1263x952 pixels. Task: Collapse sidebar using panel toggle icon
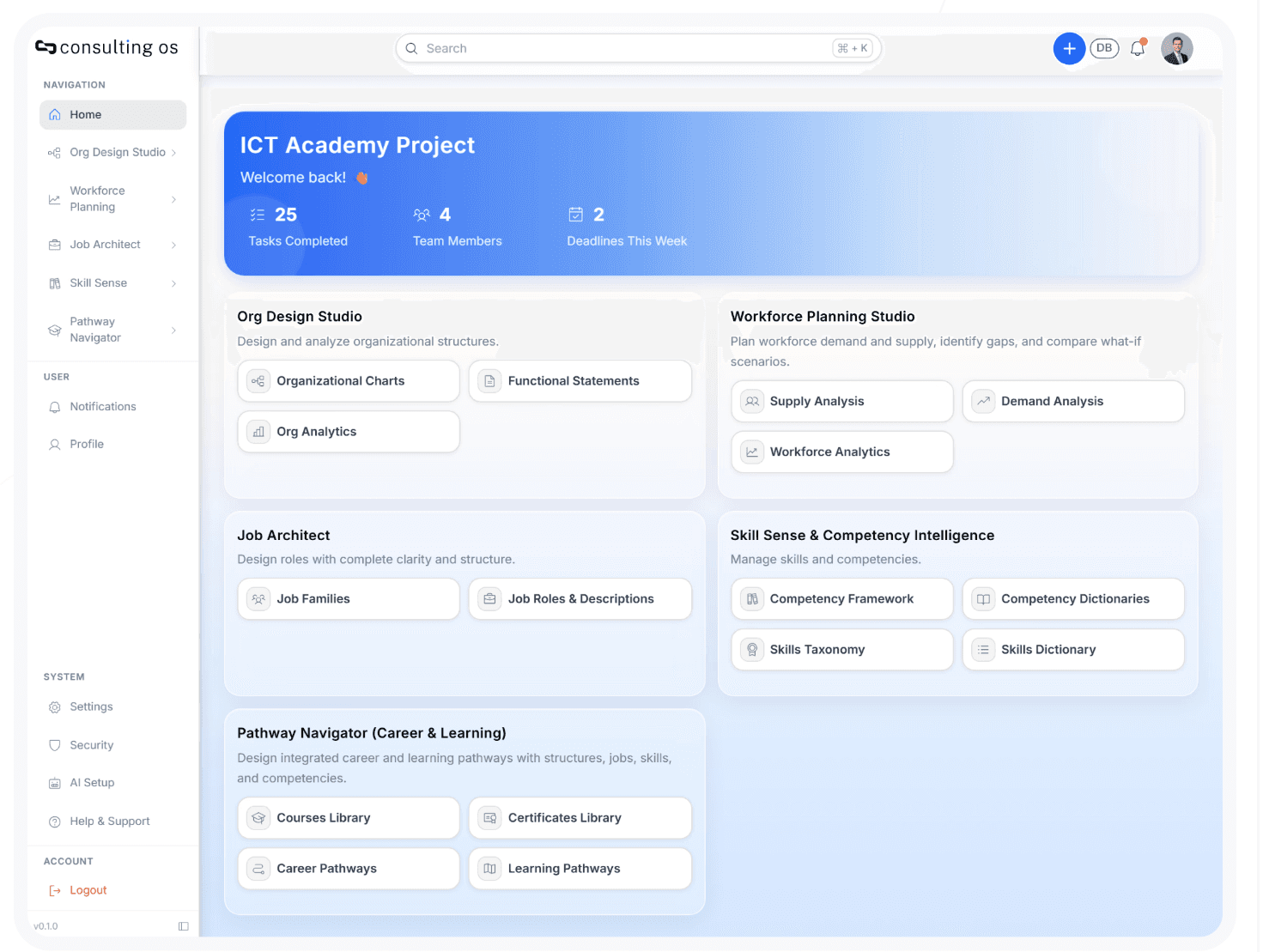pos(184,926)
